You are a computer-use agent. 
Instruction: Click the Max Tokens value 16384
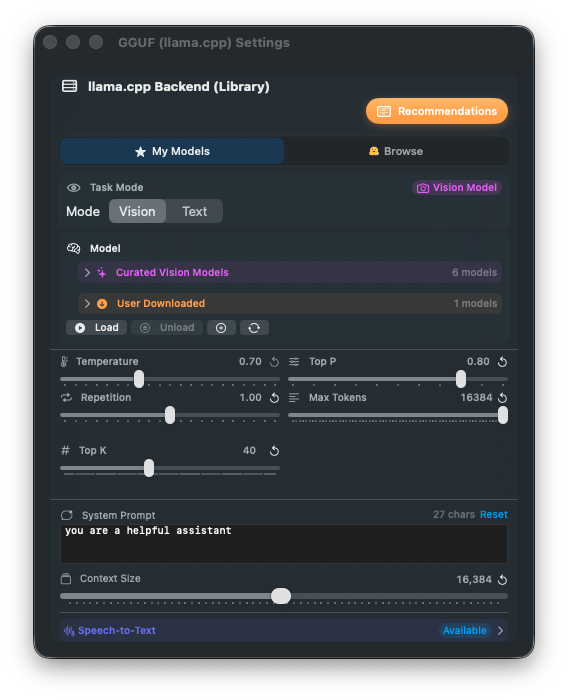(x=476, y=397)
